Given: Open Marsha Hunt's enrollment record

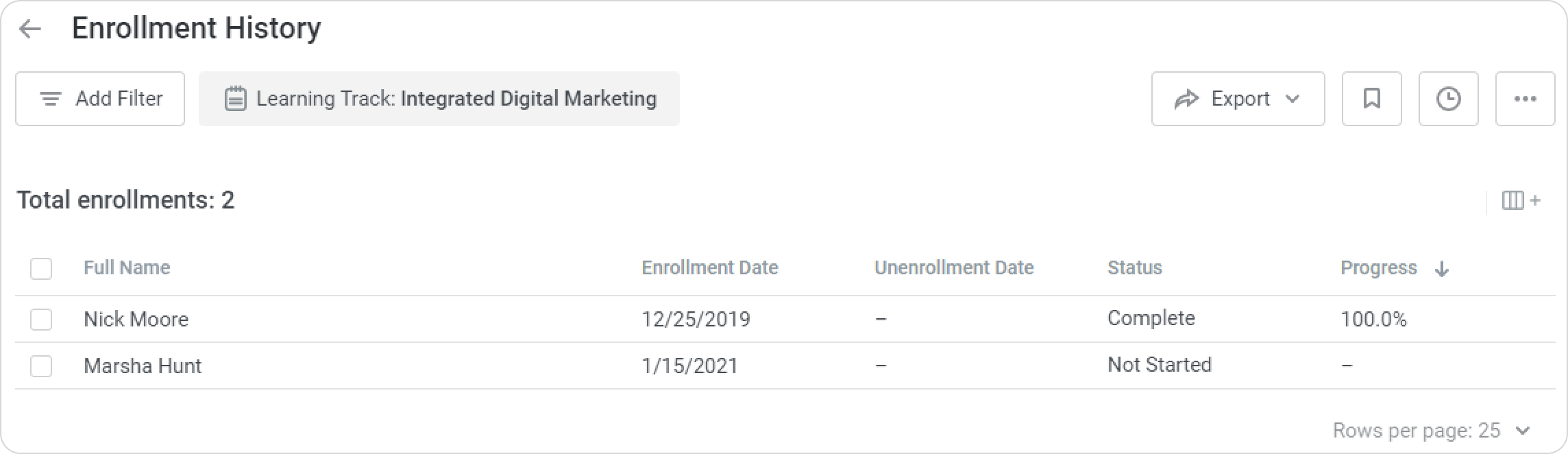Looking at the screenshot, I should [x=143, y=366].
